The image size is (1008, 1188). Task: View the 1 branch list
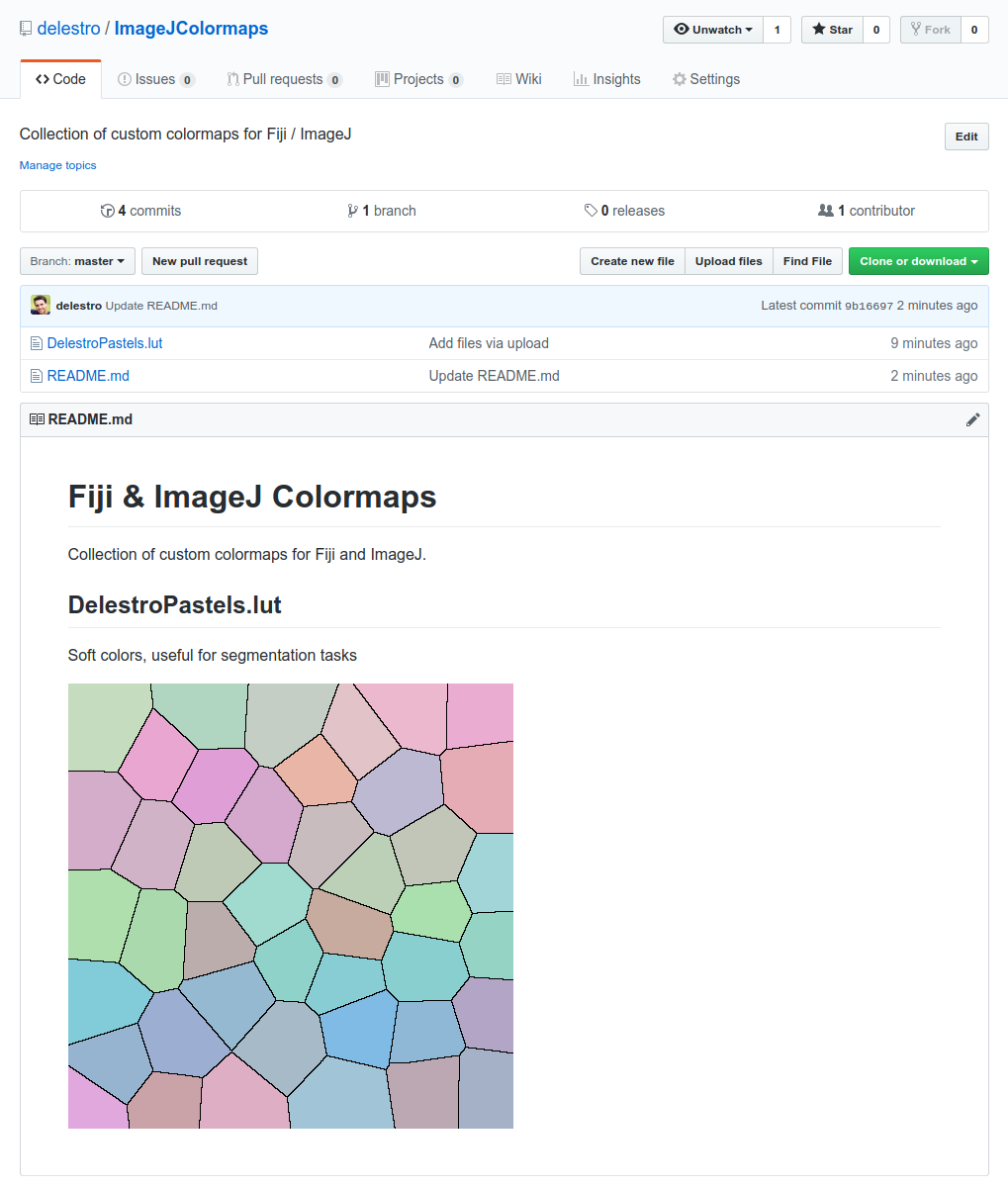[x=381, y=211]
